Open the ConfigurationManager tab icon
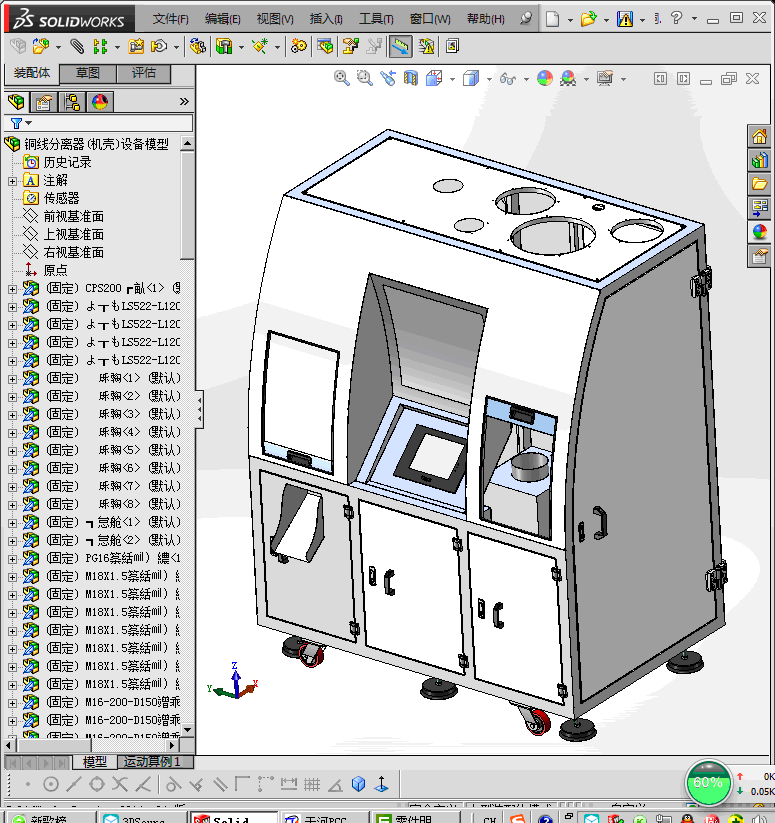 tap(71, 102)
